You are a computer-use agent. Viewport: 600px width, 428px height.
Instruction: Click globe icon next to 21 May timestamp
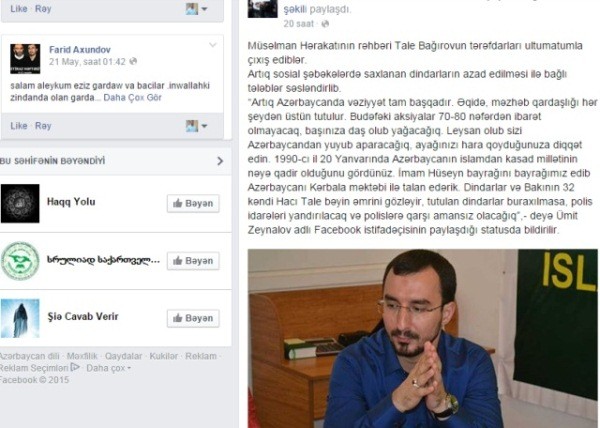pos(133,61)
